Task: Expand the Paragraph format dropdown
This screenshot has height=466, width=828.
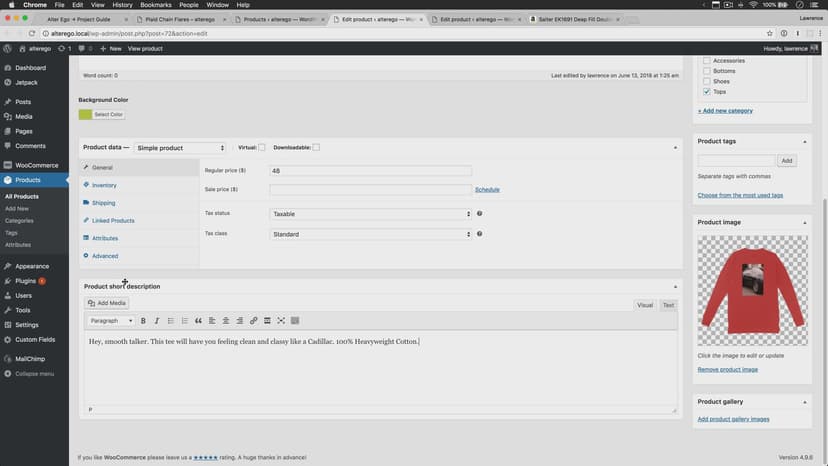Action: tap(111, 321)
